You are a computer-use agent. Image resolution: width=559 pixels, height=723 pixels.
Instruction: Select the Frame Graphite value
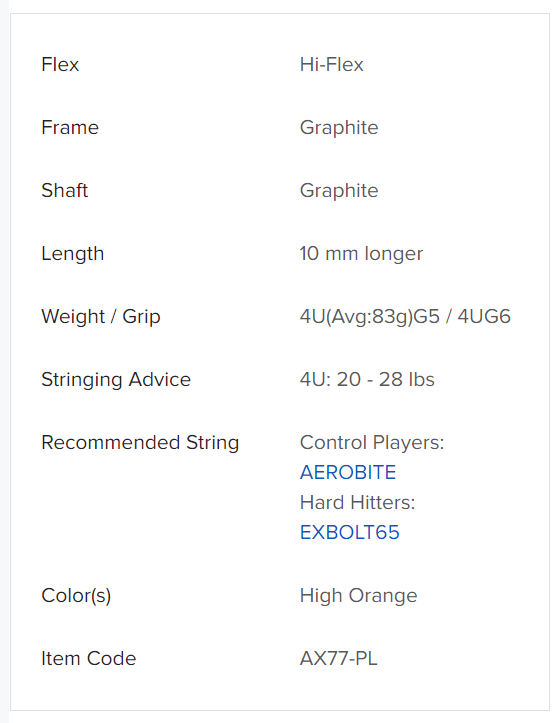pos(339,128)
